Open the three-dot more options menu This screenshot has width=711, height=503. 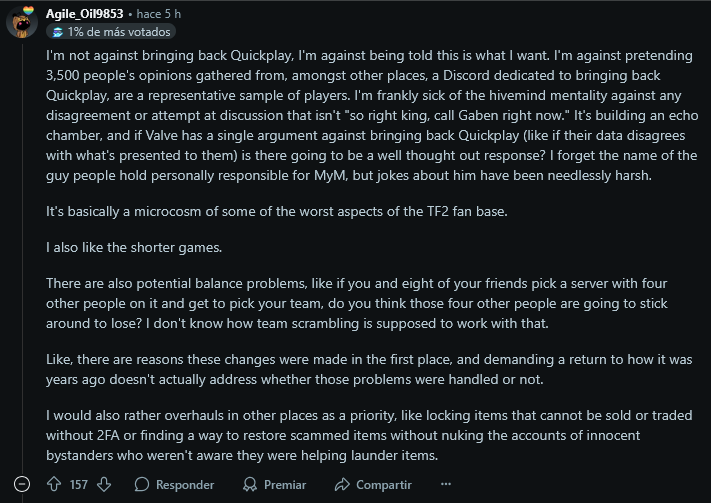[446, 484]
